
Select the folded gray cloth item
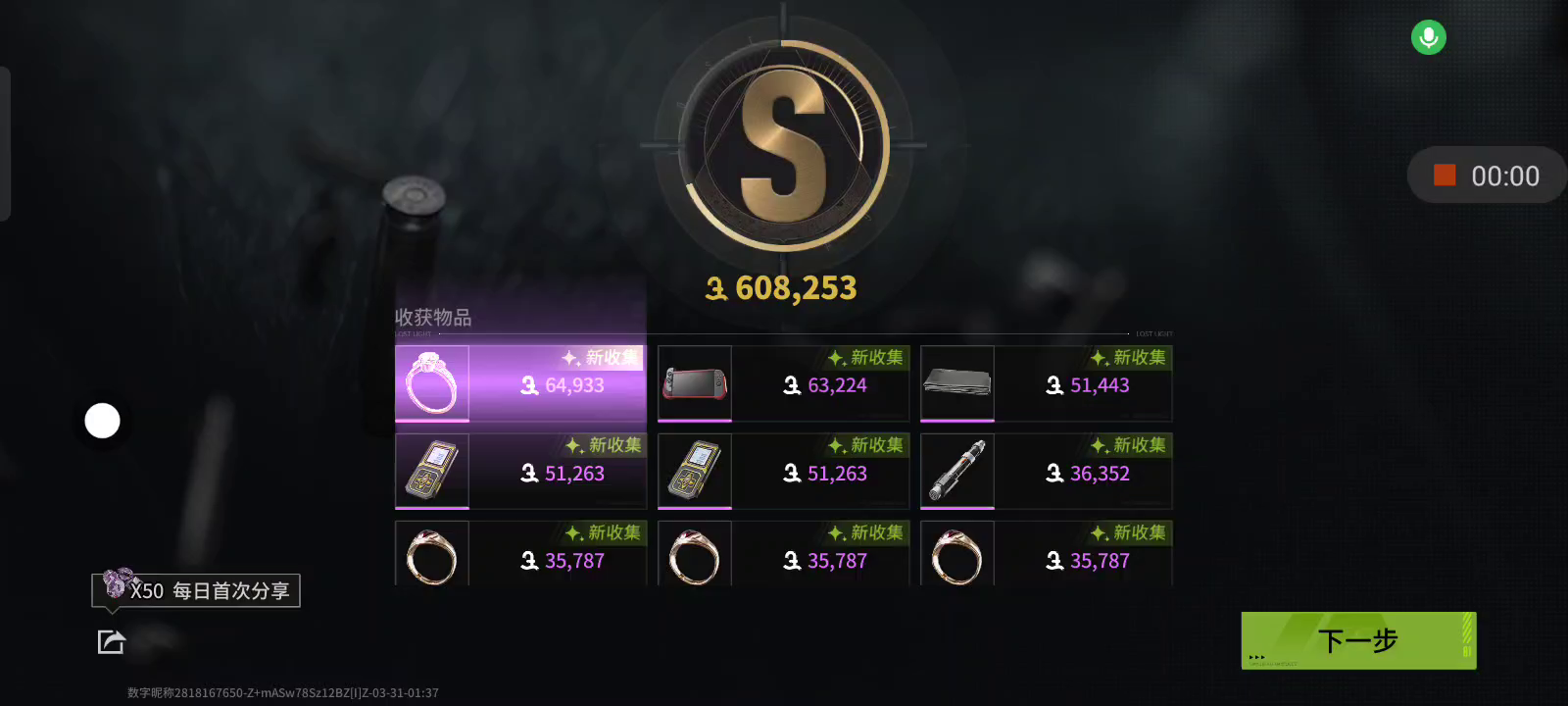(1046, 383)
